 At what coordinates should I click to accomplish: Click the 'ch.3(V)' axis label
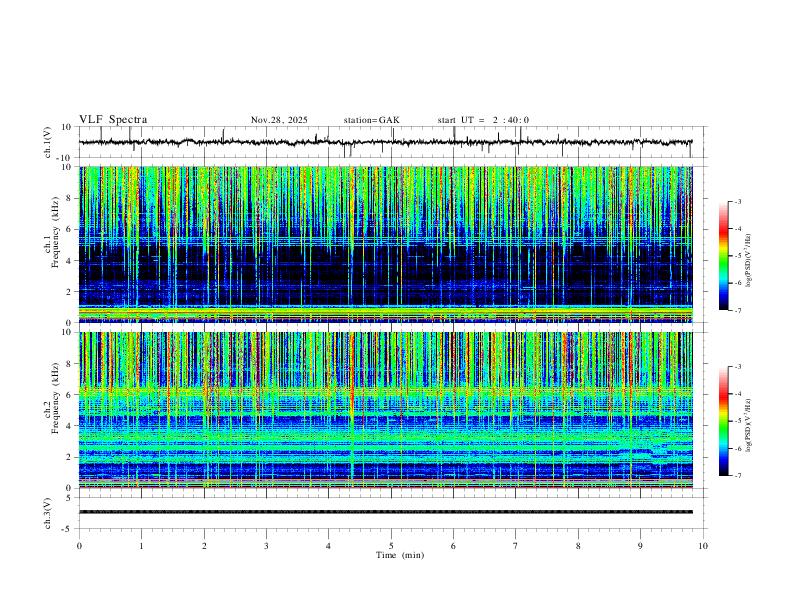click(x=48, y=513)
